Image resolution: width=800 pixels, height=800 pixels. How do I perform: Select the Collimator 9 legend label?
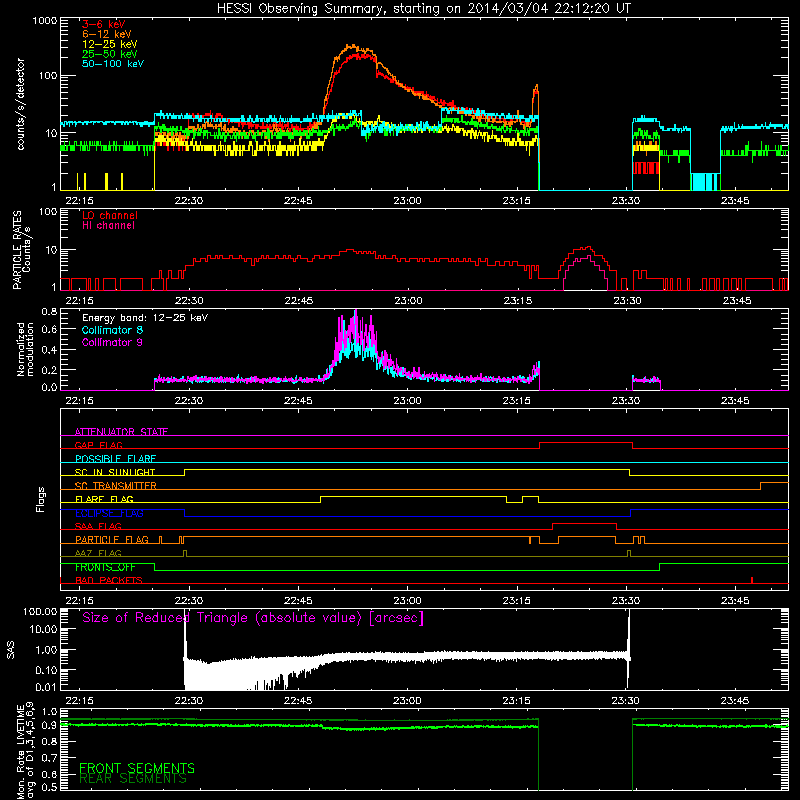[112, 342]
